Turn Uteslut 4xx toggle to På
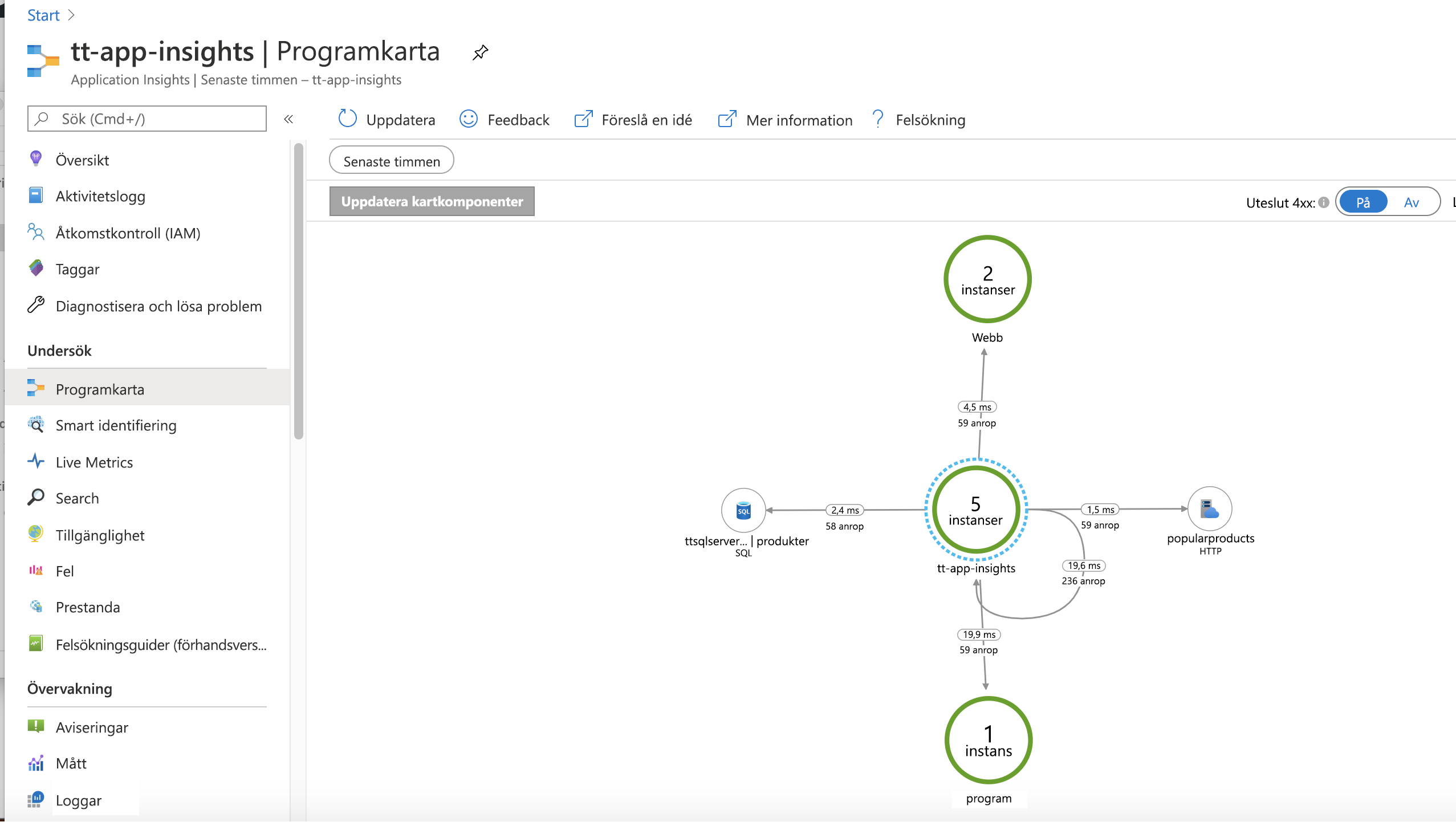The image size is (1456, 822). coord(1363,202)
